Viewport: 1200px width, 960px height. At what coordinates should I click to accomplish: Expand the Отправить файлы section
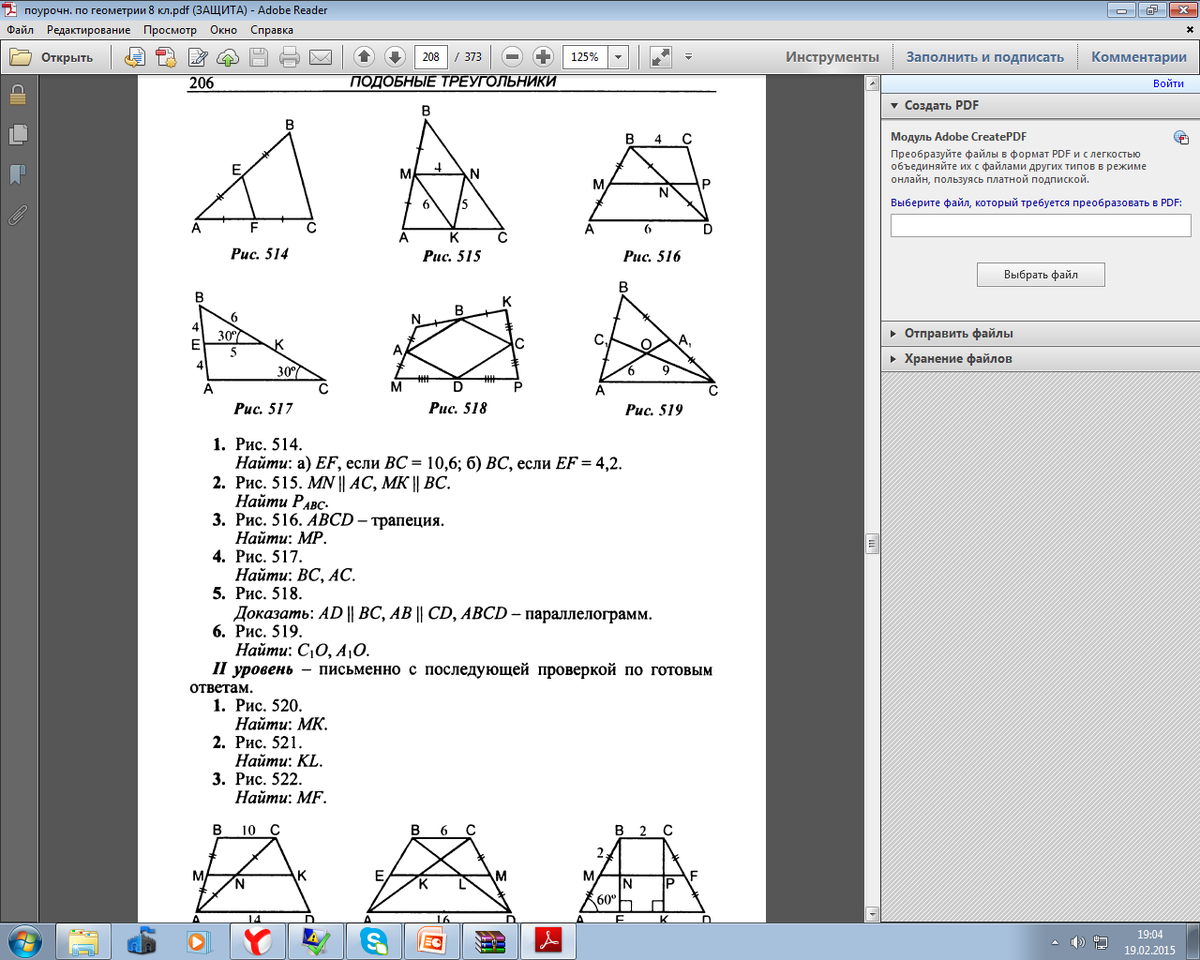(1040, 334)
